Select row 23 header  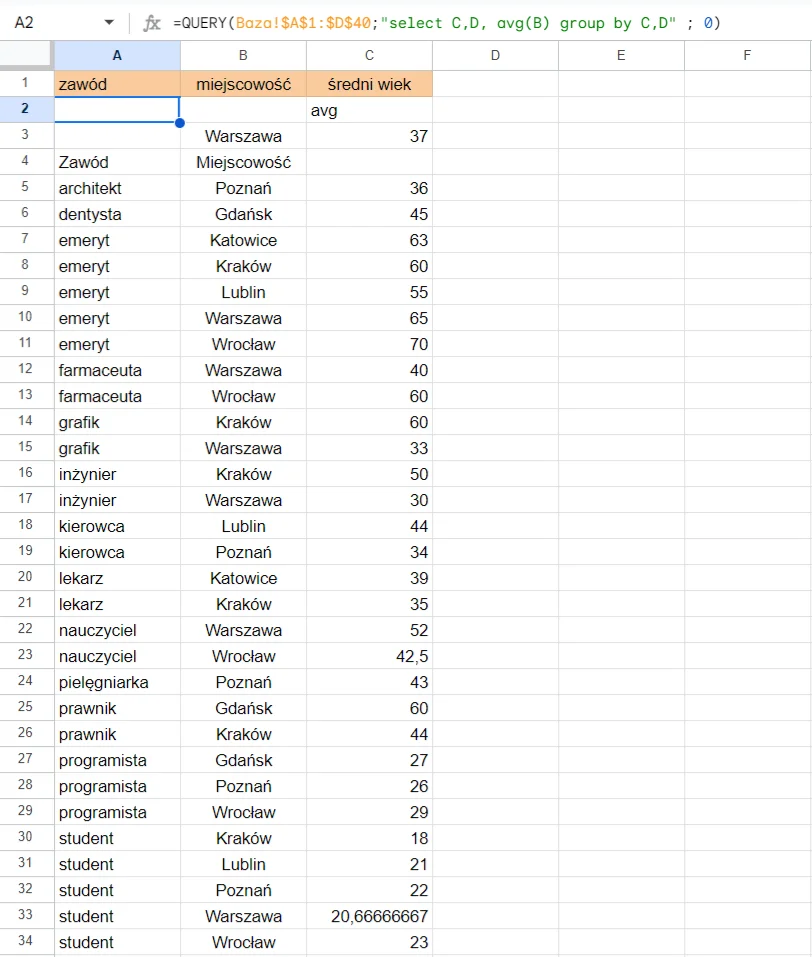pos(27,656)
